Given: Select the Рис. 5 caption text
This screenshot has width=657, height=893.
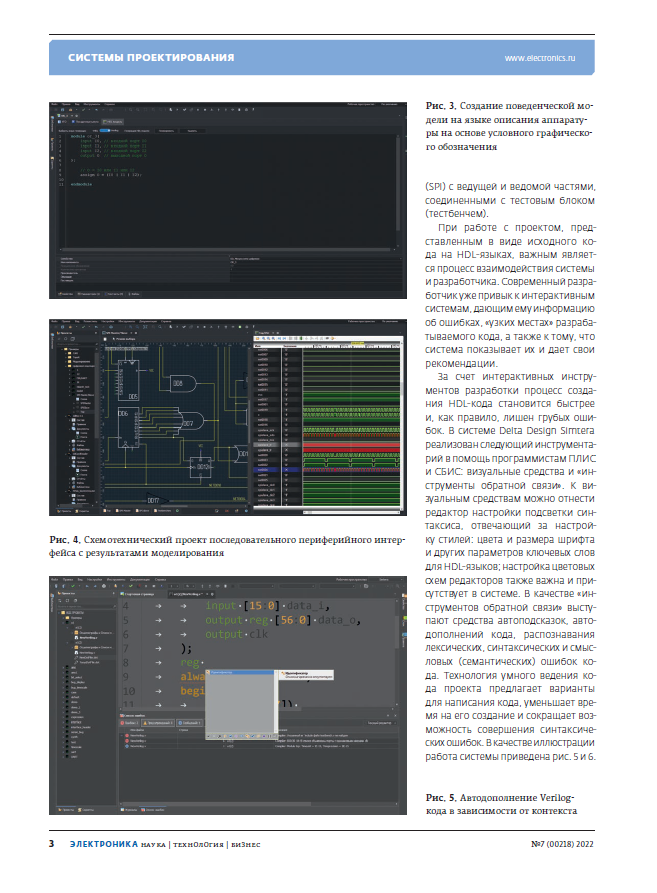Looking at the screenshot, I should click(501, 804).
